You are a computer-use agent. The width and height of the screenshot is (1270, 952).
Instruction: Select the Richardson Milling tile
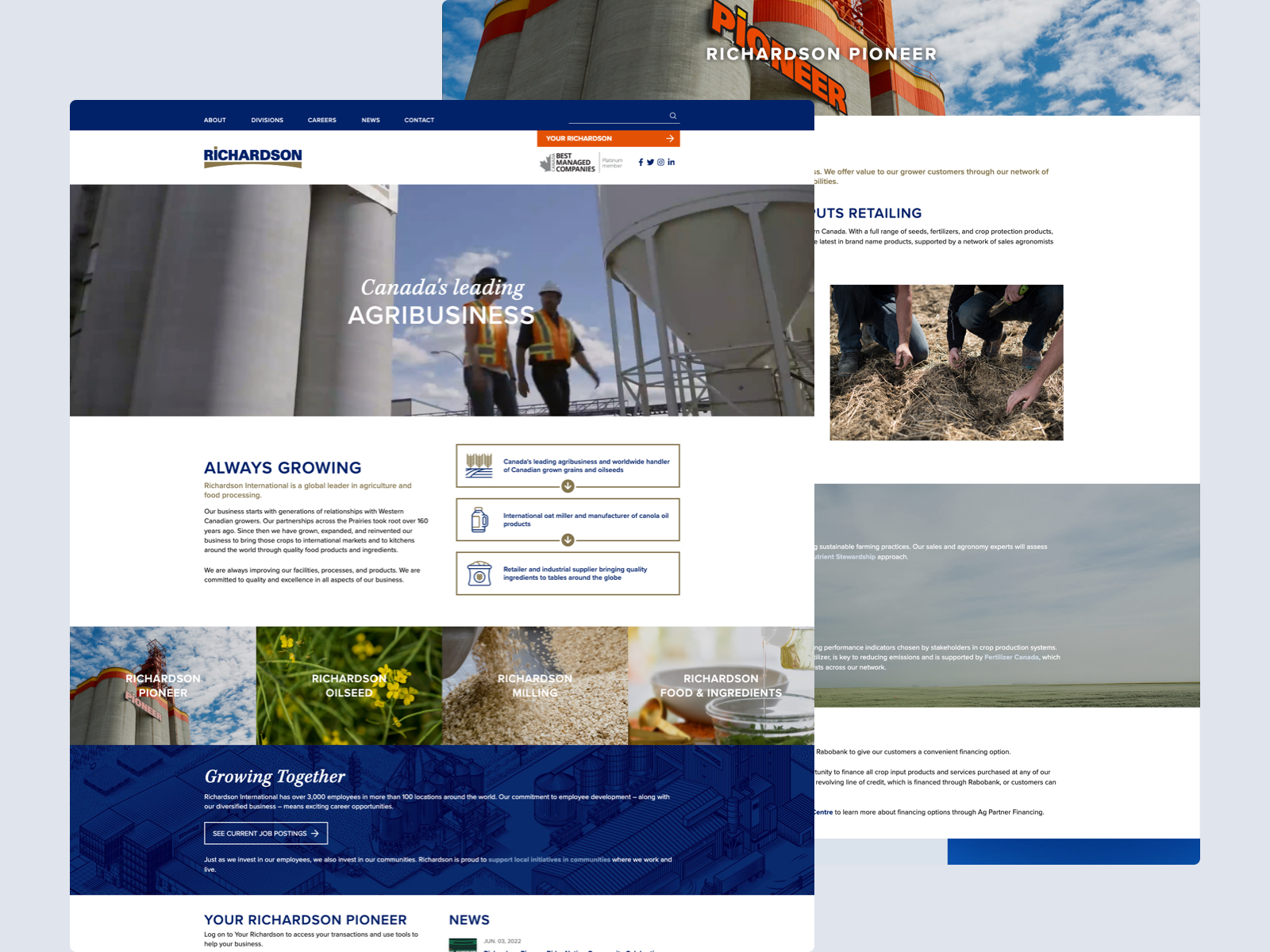pyautogui.click(x=535, y=685)
